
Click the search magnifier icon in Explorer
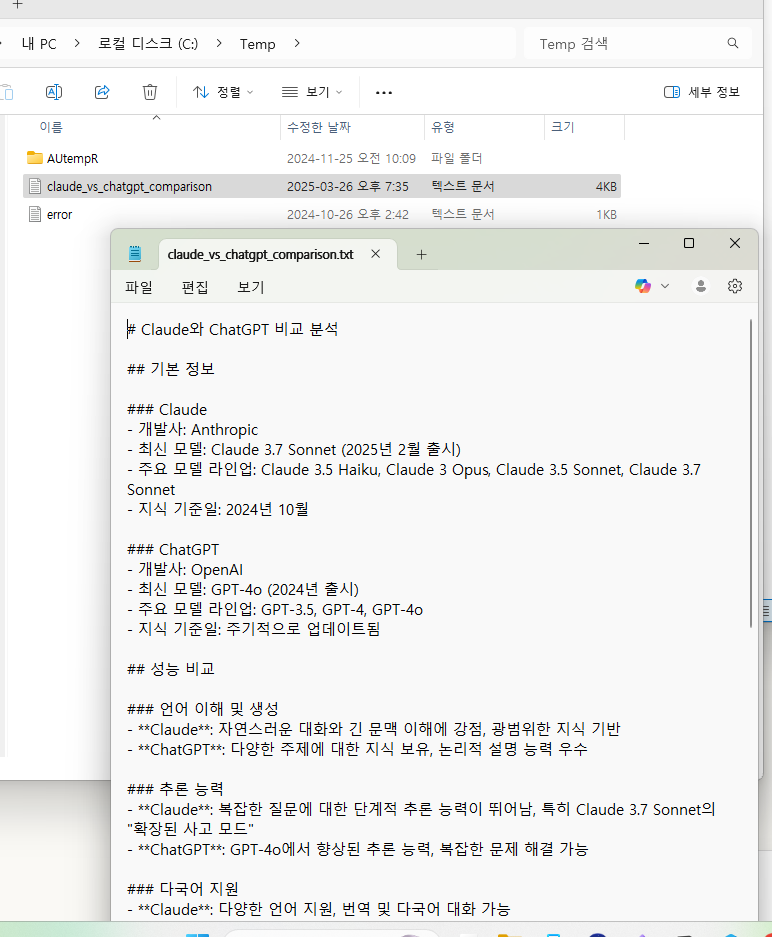coord(733,43)
